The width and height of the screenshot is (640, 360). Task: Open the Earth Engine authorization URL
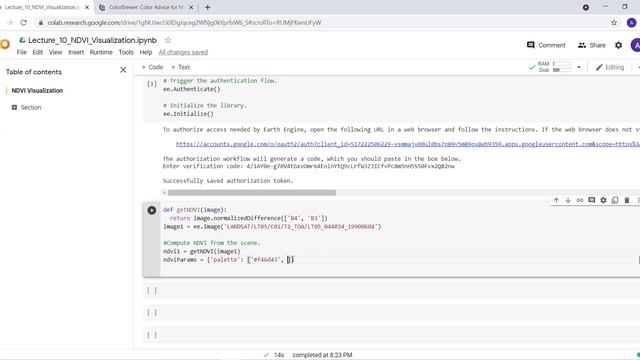[x=408, y=144]
